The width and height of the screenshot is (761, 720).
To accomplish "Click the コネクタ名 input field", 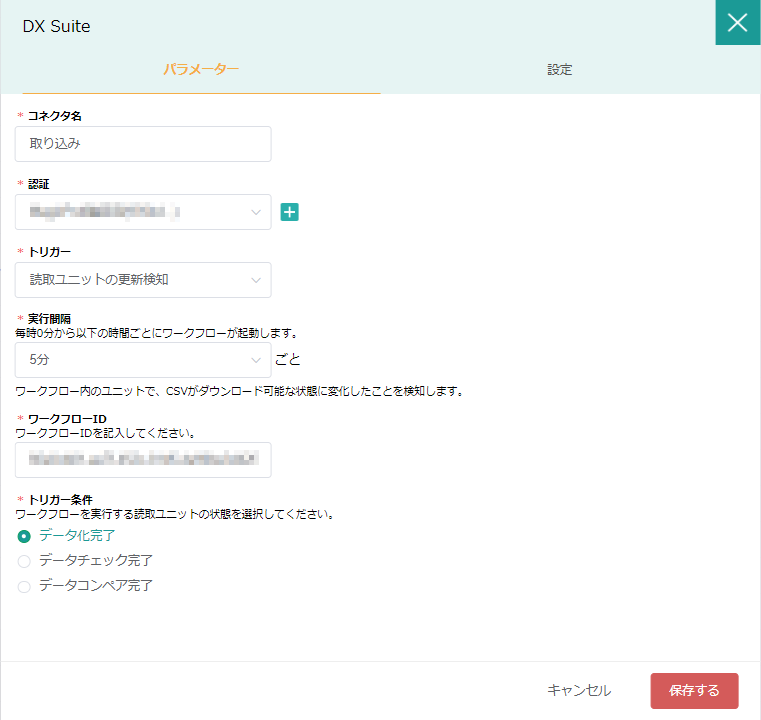I will point(143,144).
